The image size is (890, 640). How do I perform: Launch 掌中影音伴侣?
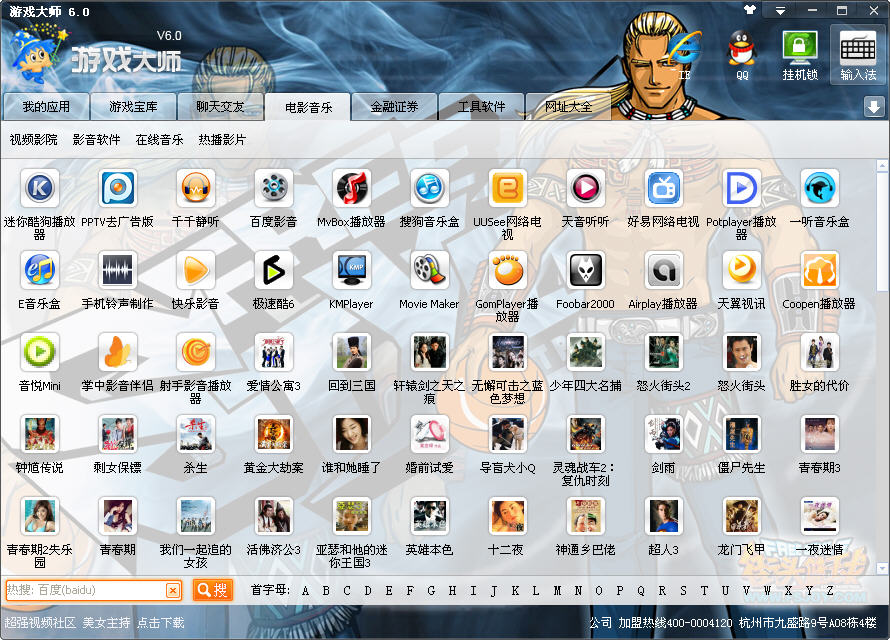[117, 352]
